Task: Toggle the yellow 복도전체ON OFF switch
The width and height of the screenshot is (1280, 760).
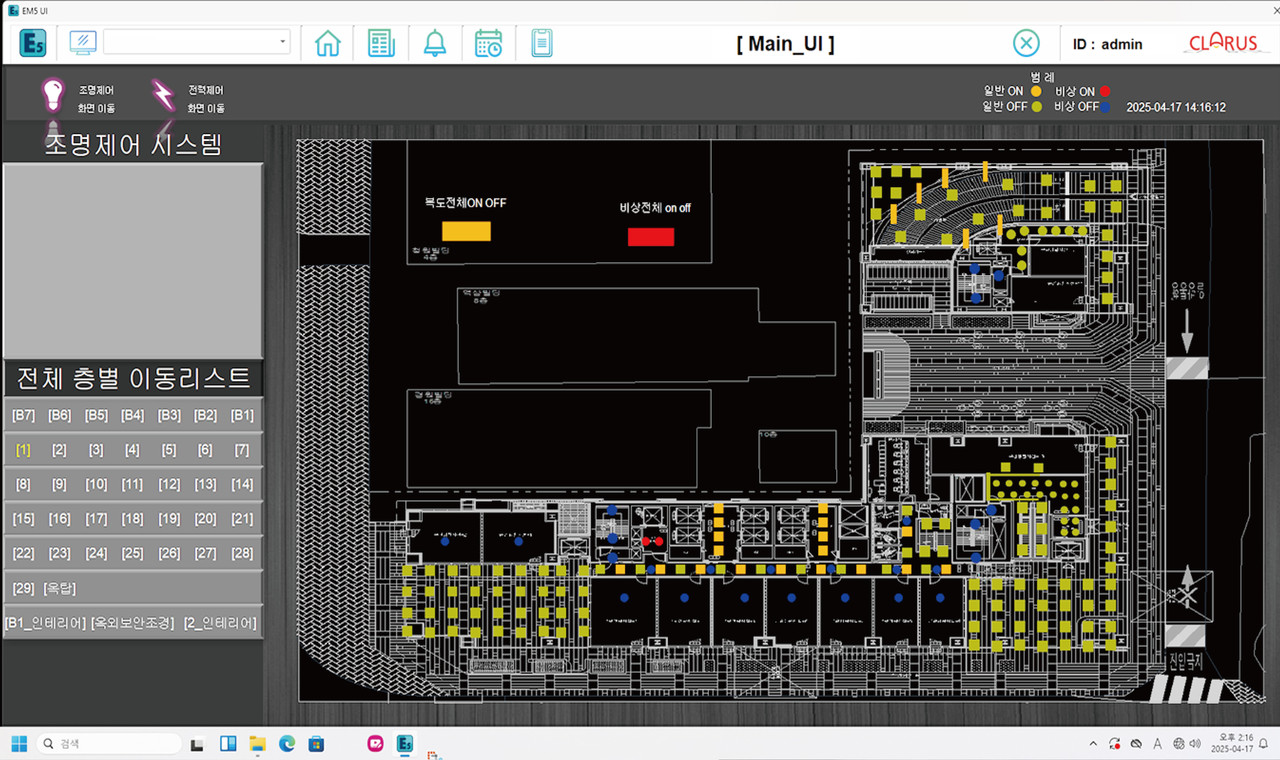Action: [x=466, y=231]
